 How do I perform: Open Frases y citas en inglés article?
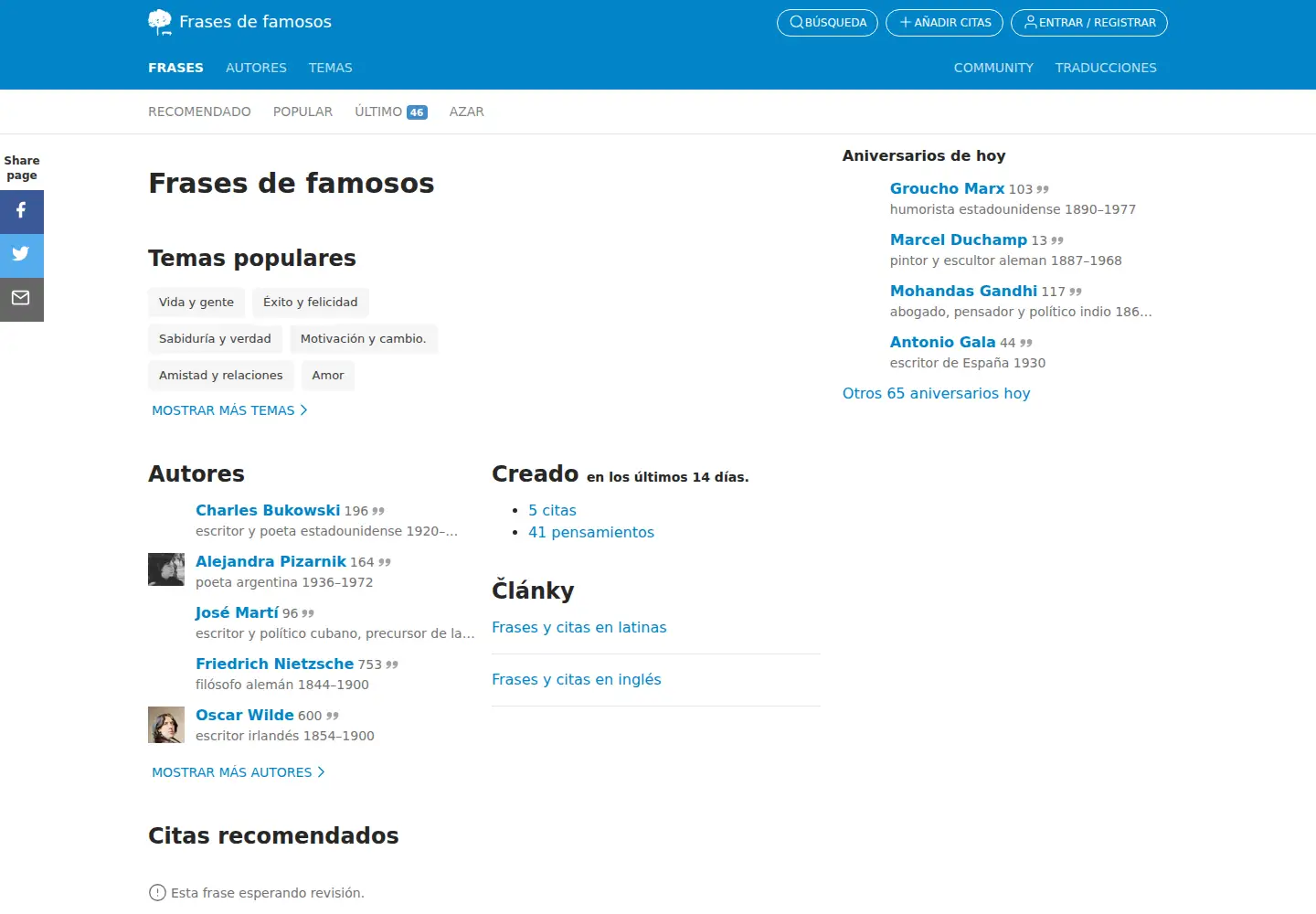[577, 679]
